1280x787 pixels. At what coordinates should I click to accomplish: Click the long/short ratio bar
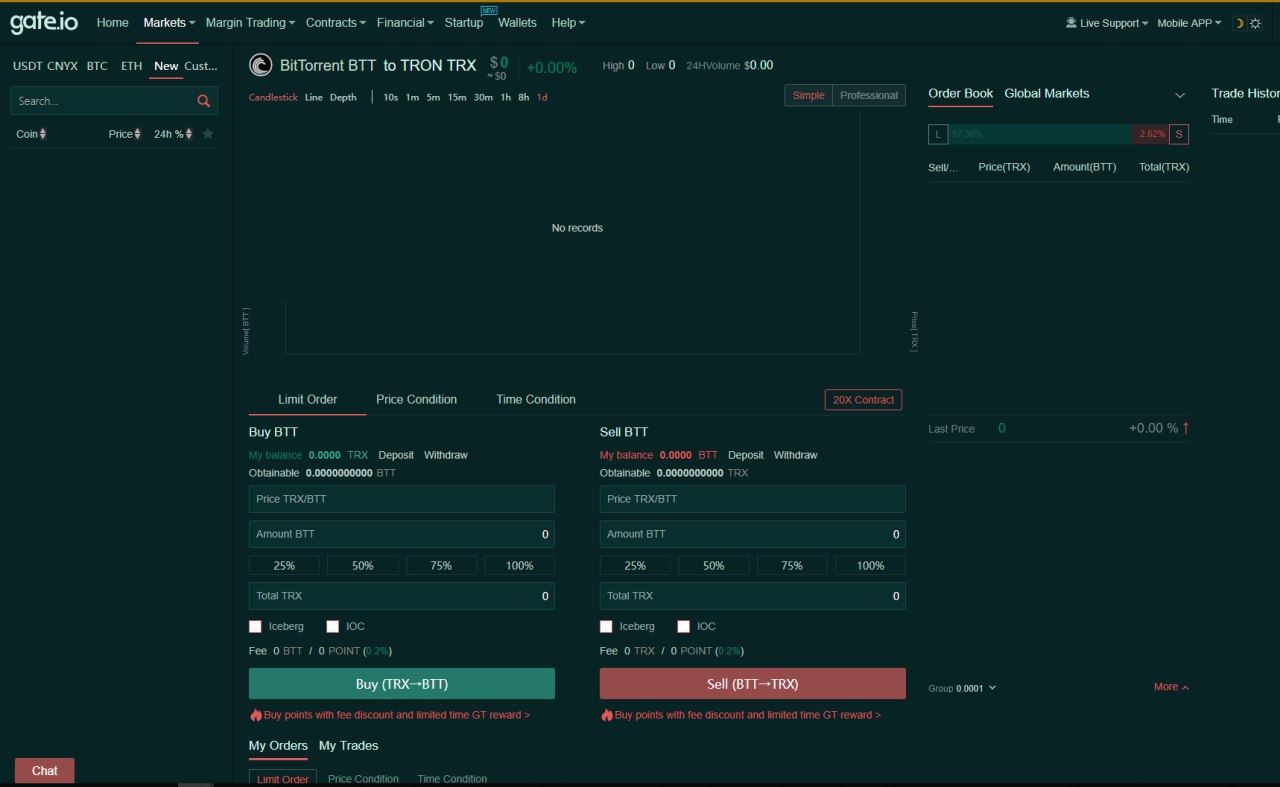[1058, 134]
